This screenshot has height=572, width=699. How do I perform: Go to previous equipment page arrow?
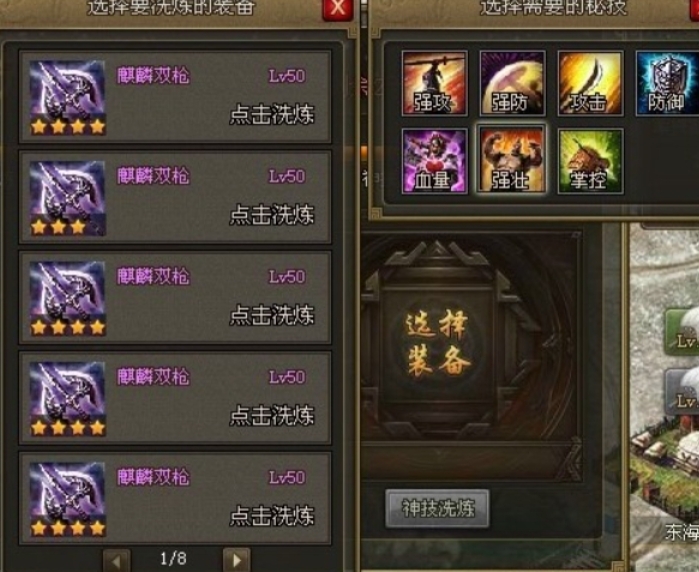tap(117, 560)
